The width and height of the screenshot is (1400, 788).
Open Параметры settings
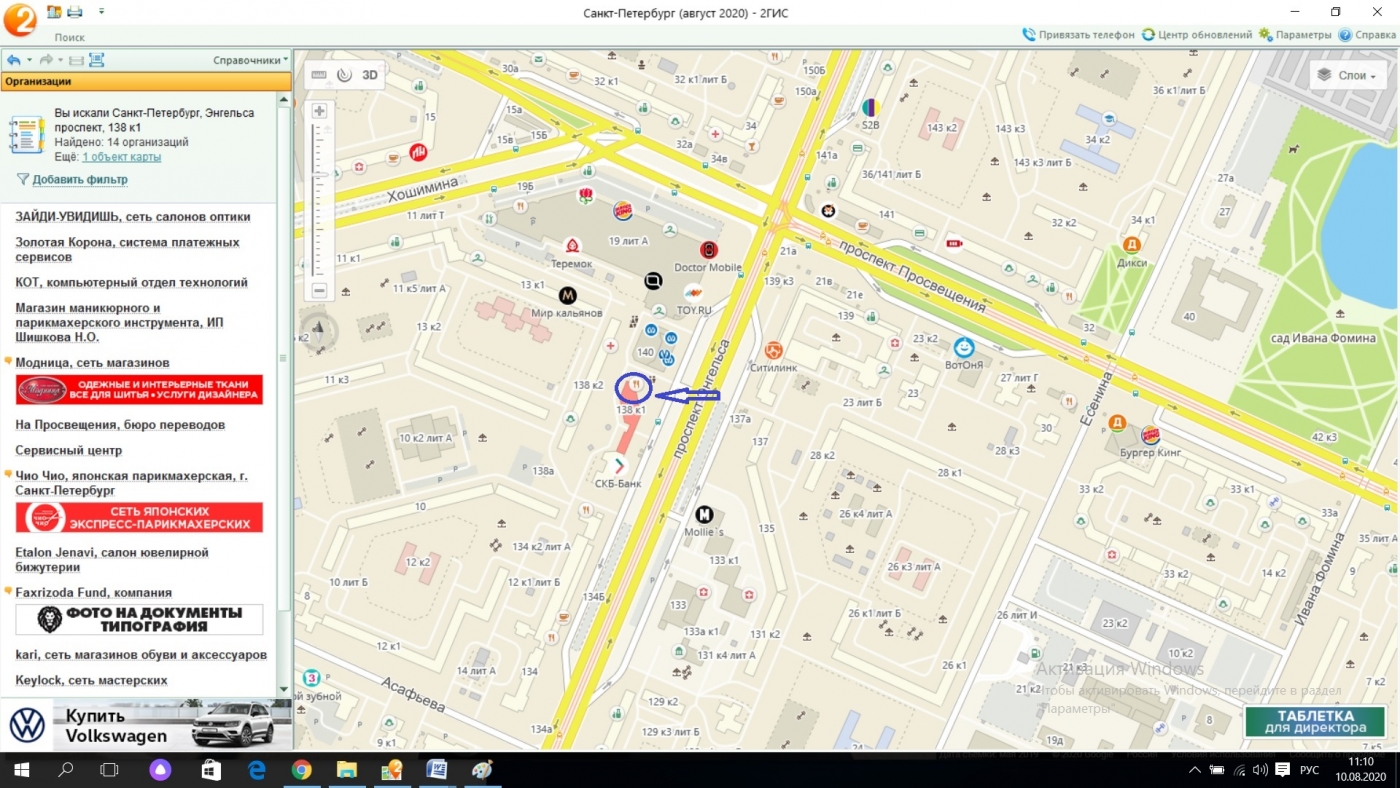pyautogui.click(x=1295, y=35)
